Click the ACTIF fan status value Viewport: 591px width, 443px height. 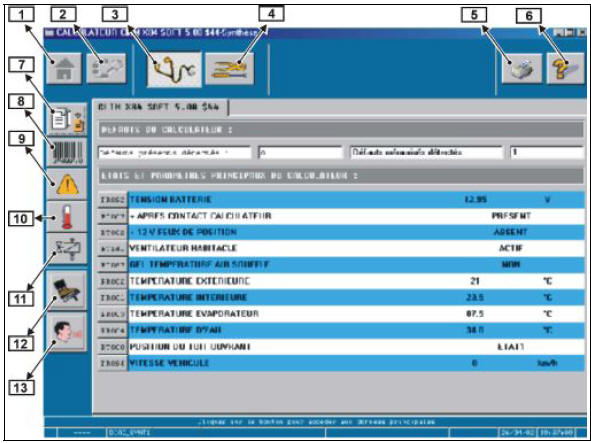511,248
